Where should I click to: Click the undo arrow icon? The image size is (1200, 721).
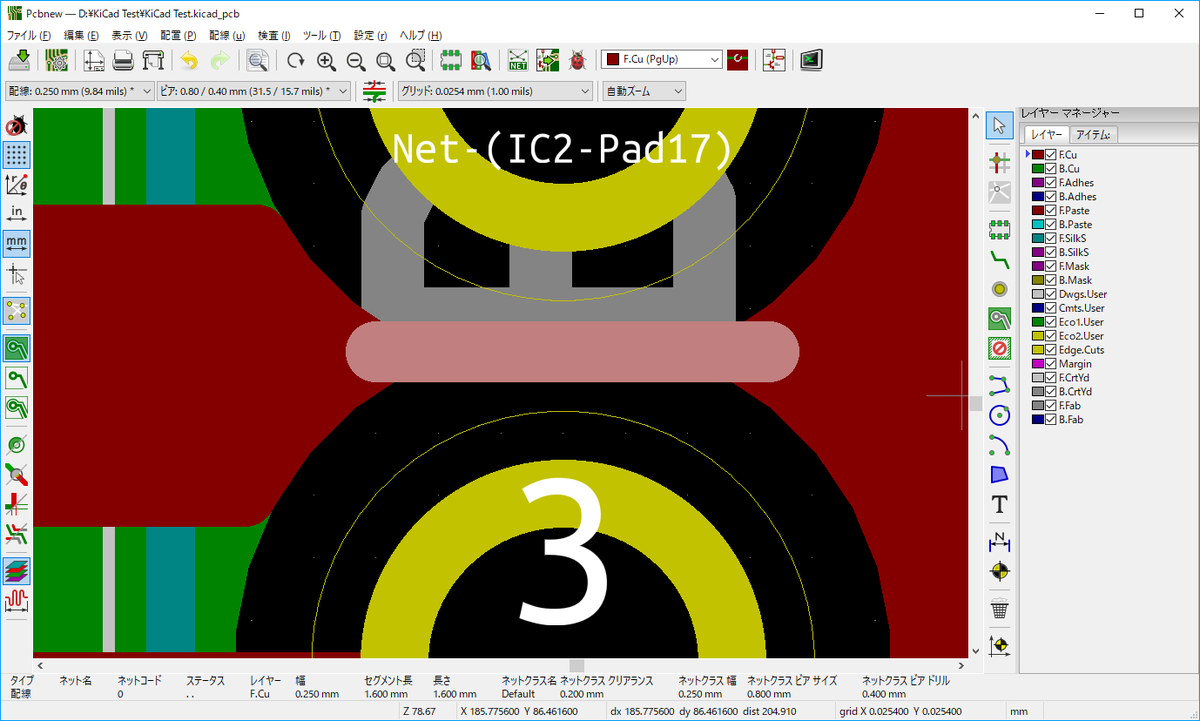(x=190, y=60)
